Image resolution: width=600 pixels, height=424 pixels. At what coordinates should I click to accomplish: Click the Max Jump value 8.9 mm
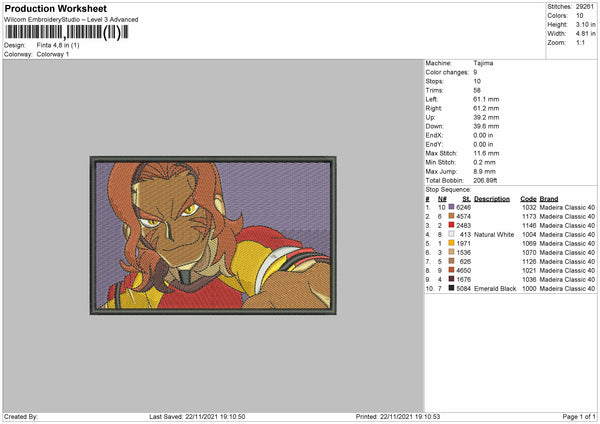click(484, 171)
